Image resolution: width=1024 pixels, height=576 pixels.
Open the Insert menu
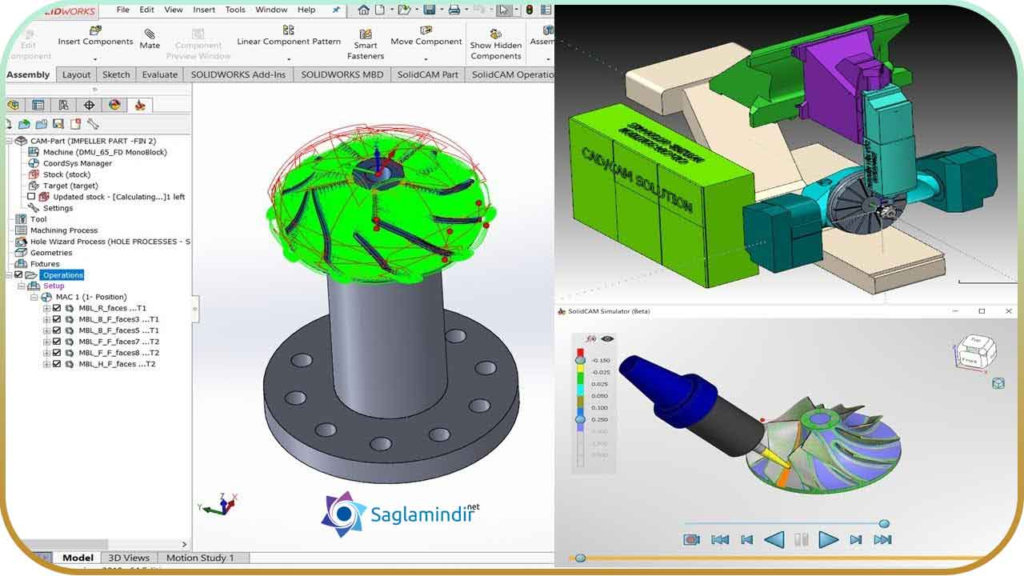[x=204, y=10]
